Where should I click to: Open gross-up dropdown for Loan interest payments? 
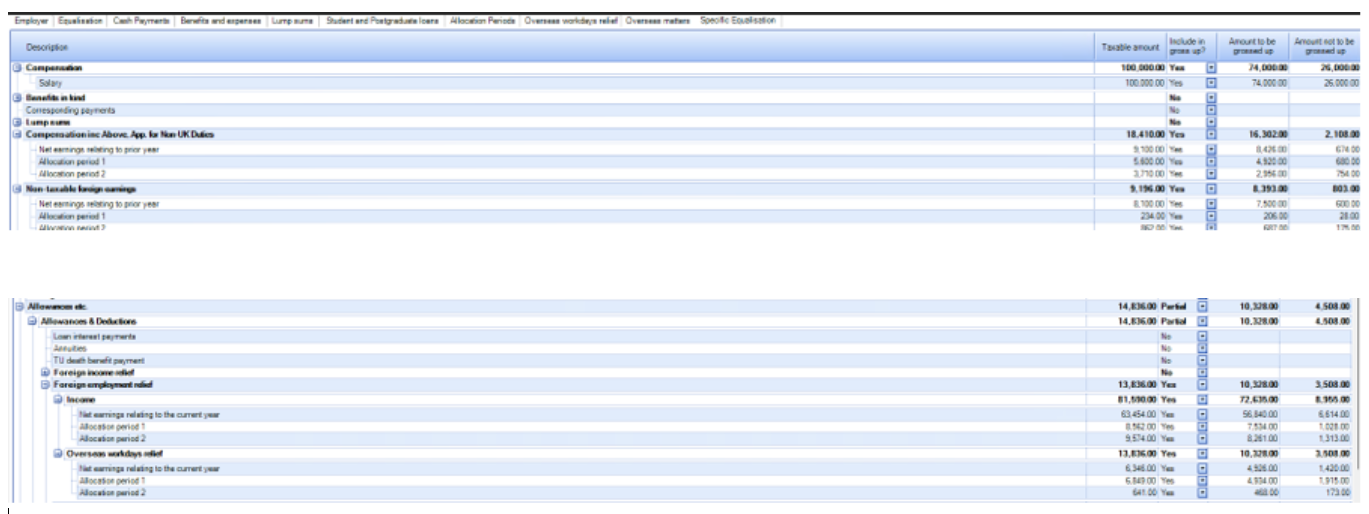1203,337
